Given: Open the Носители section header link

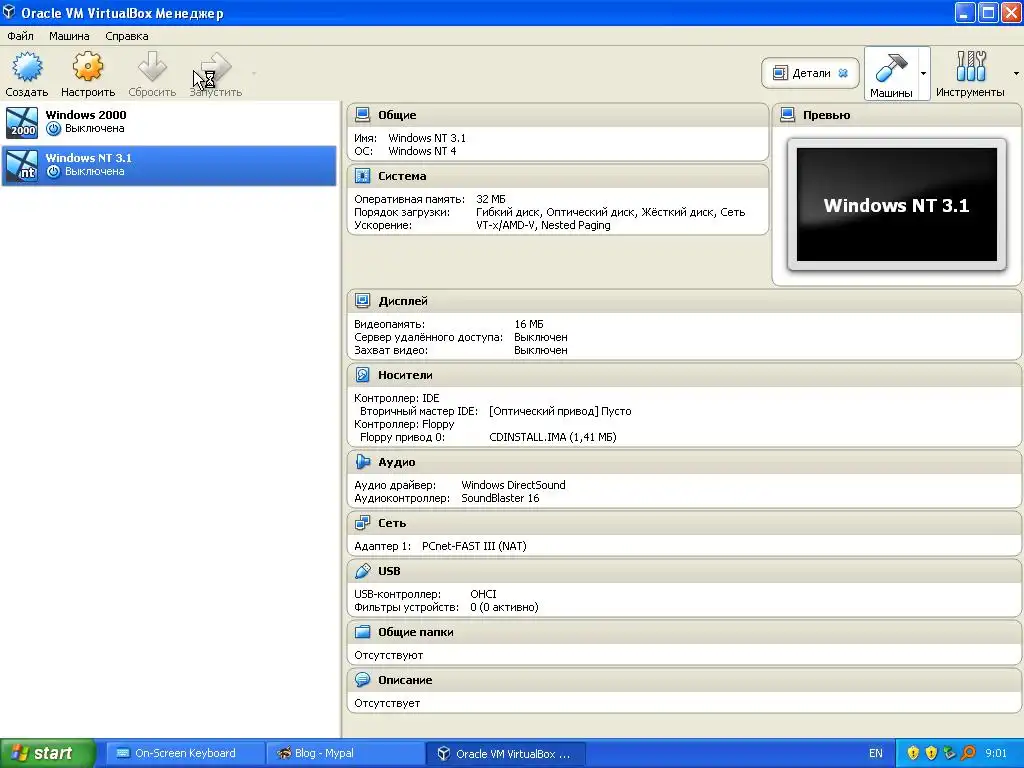Looking at the screenshot, I should [x=405, y=375].
